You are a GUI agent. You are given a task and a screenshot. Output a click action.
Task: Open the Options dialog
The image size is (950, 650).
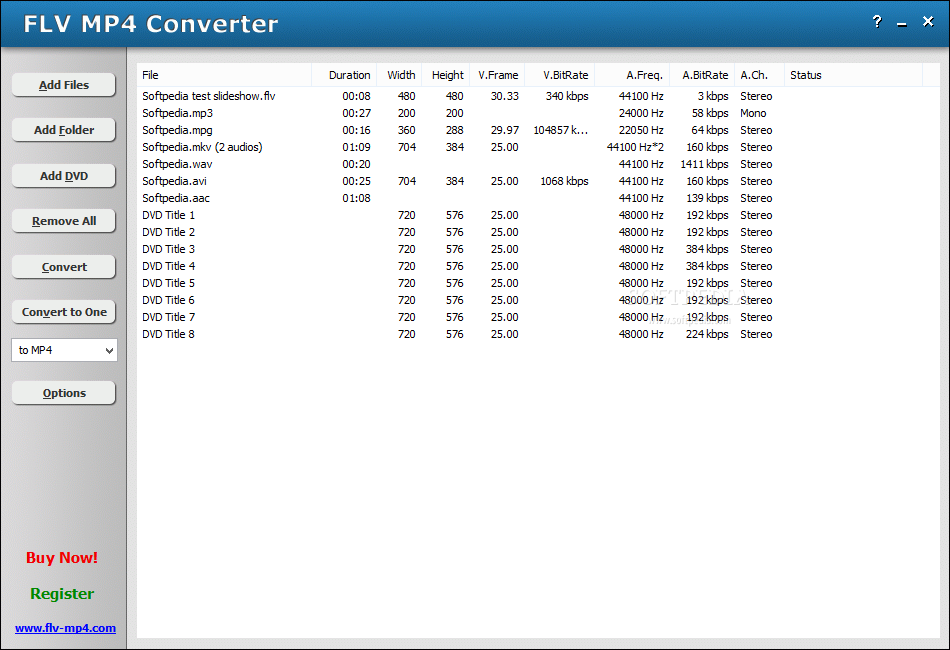(64, 393)
